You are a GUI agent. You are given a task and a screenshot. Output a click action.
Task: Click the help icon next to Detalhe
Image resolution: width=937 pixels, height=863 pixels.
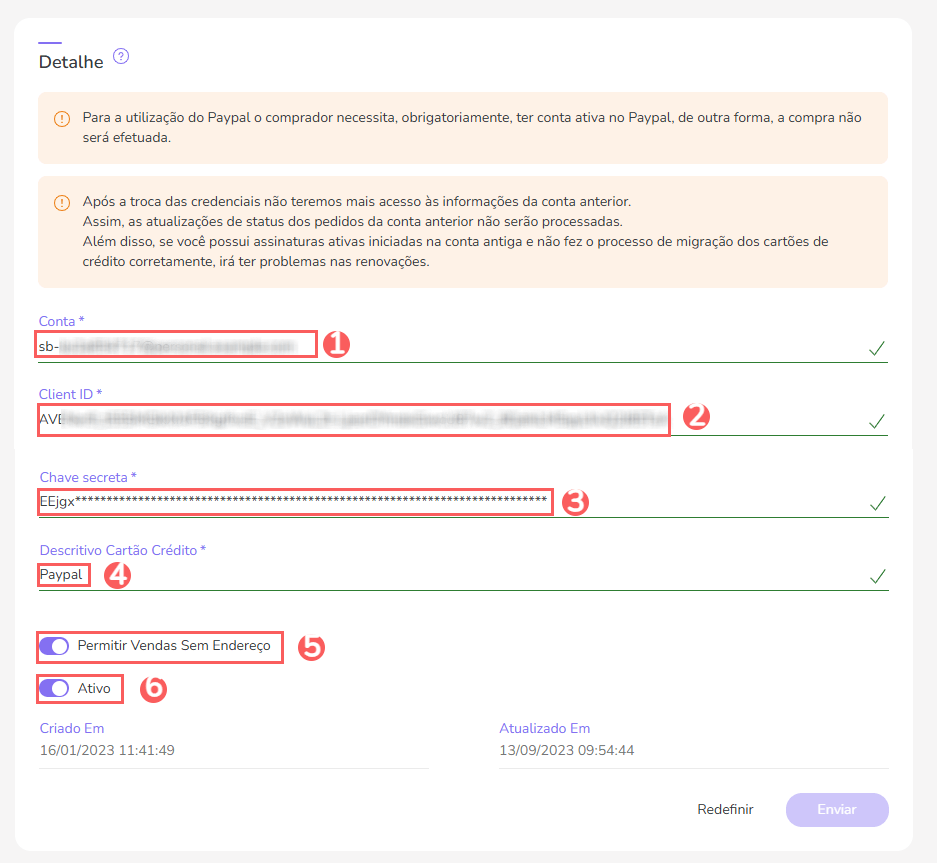[121, 56]
